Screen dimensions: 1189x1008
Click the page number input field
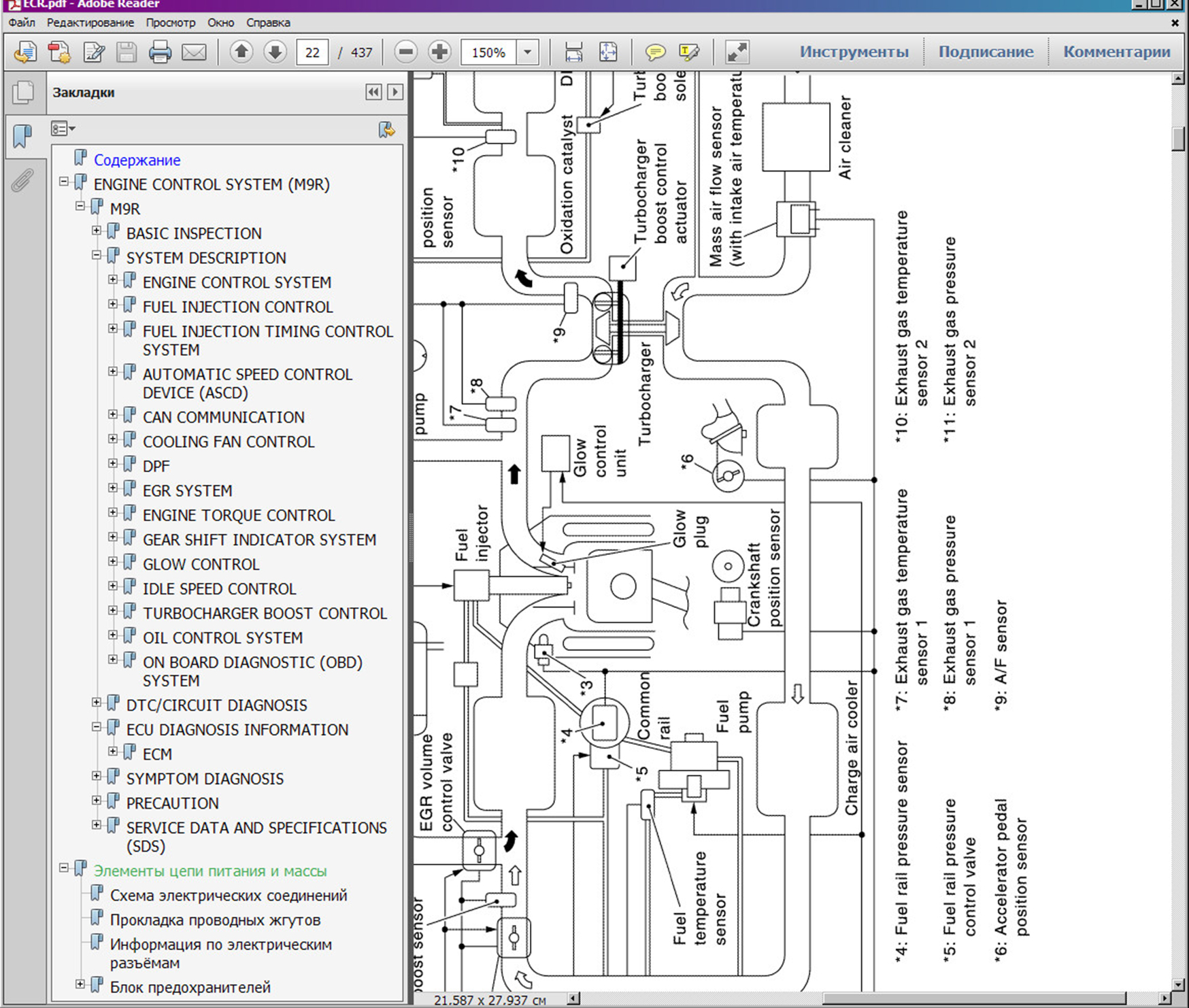coord(312,52)
